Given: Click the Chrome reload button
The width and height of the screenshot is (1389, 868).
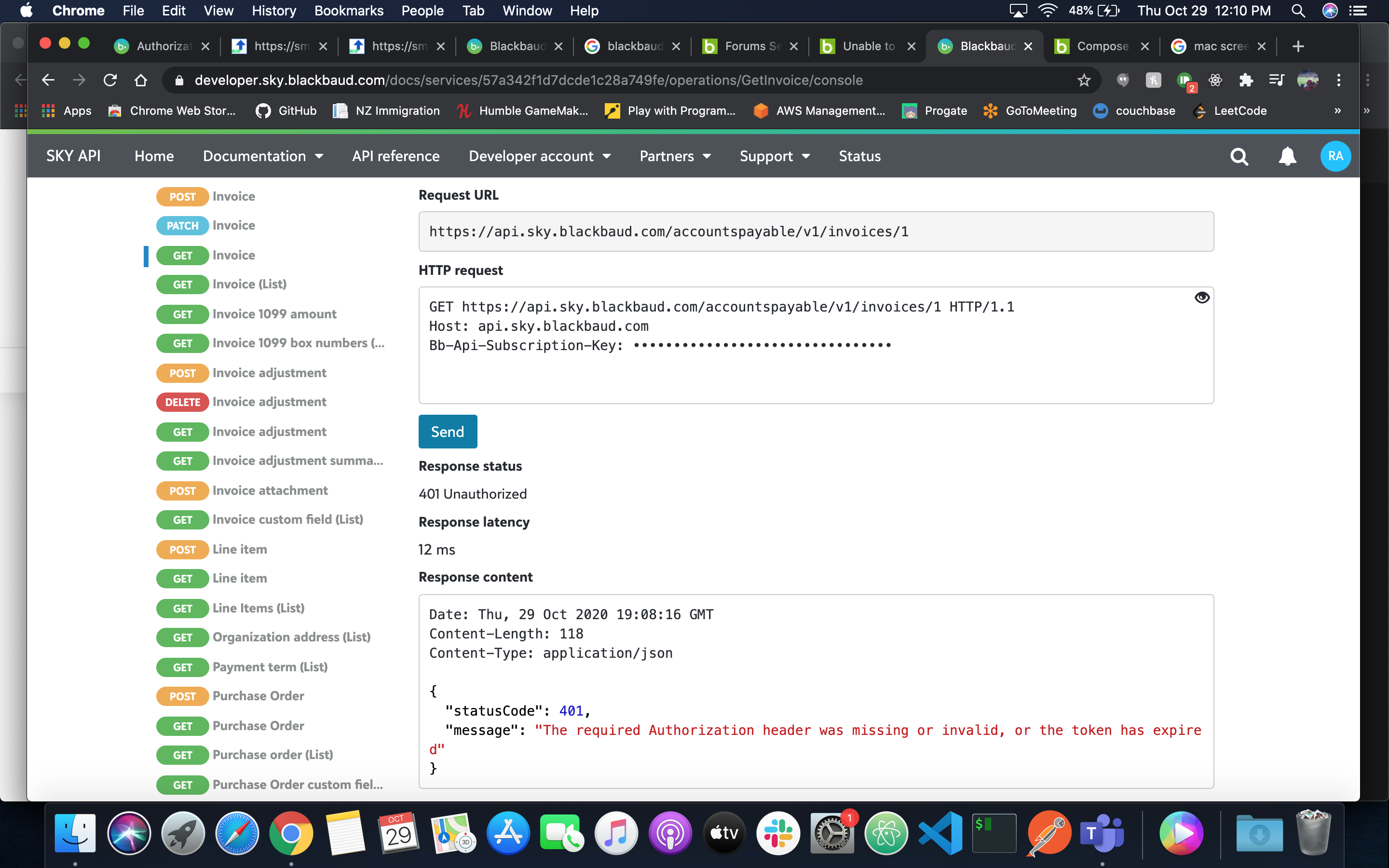Looking at the screenshot, I should coord(110,81).
